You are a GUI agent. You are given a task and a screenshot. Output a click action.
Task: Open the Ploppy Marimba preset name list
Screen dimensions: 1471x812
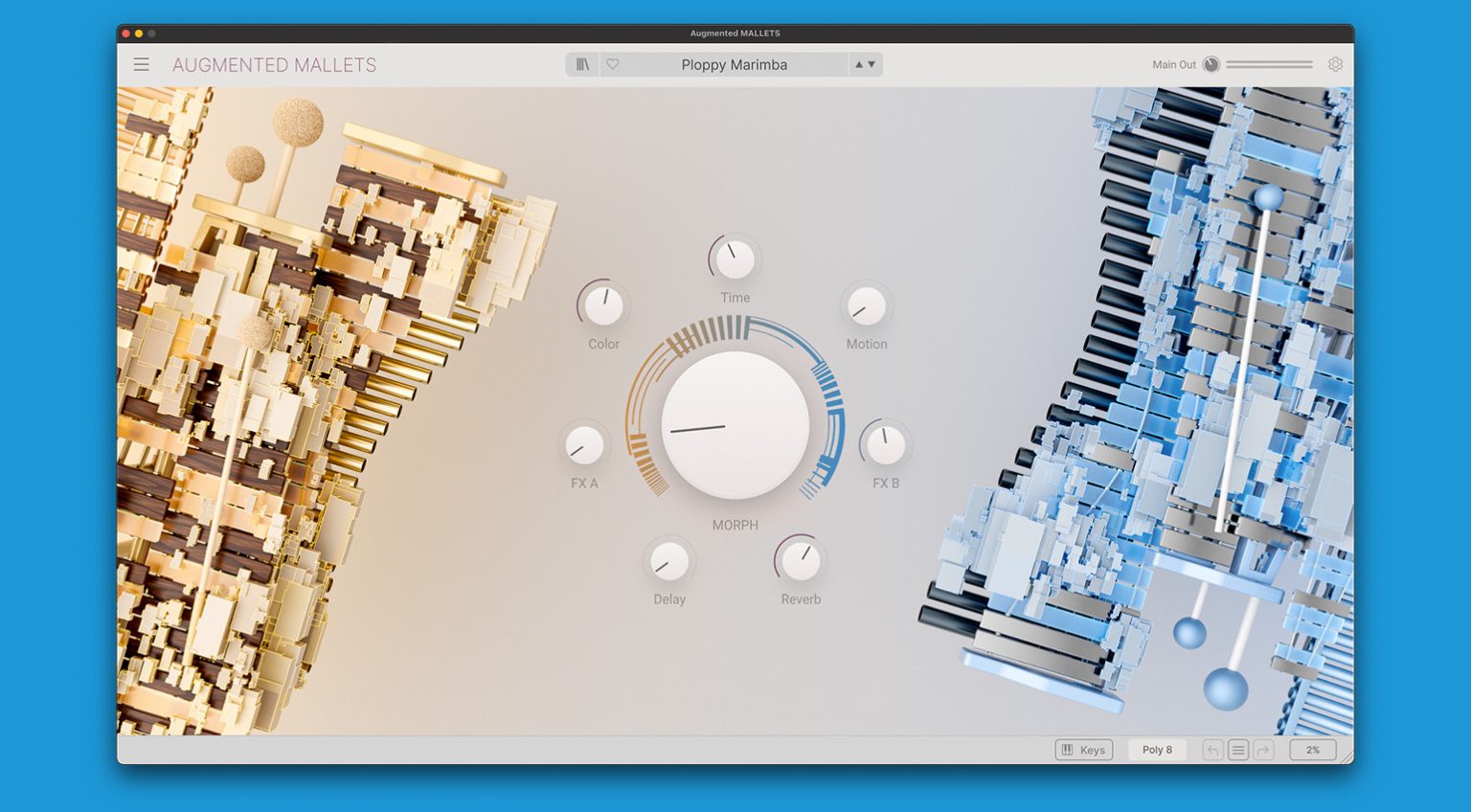[734, 65]
